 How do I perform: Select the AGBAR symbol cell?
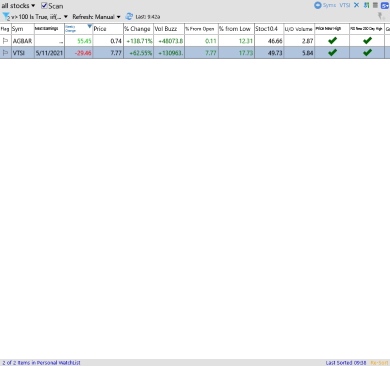tap(23, 41)
